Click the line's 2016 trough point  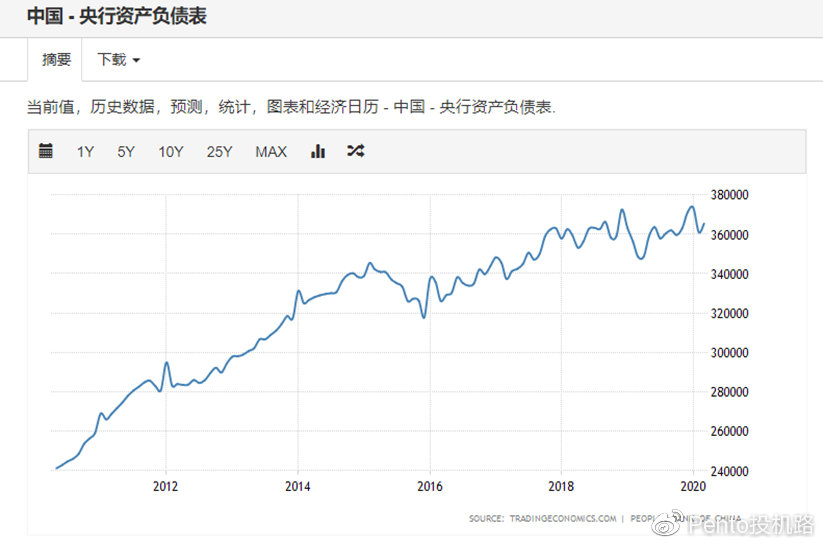click(424, 317)
